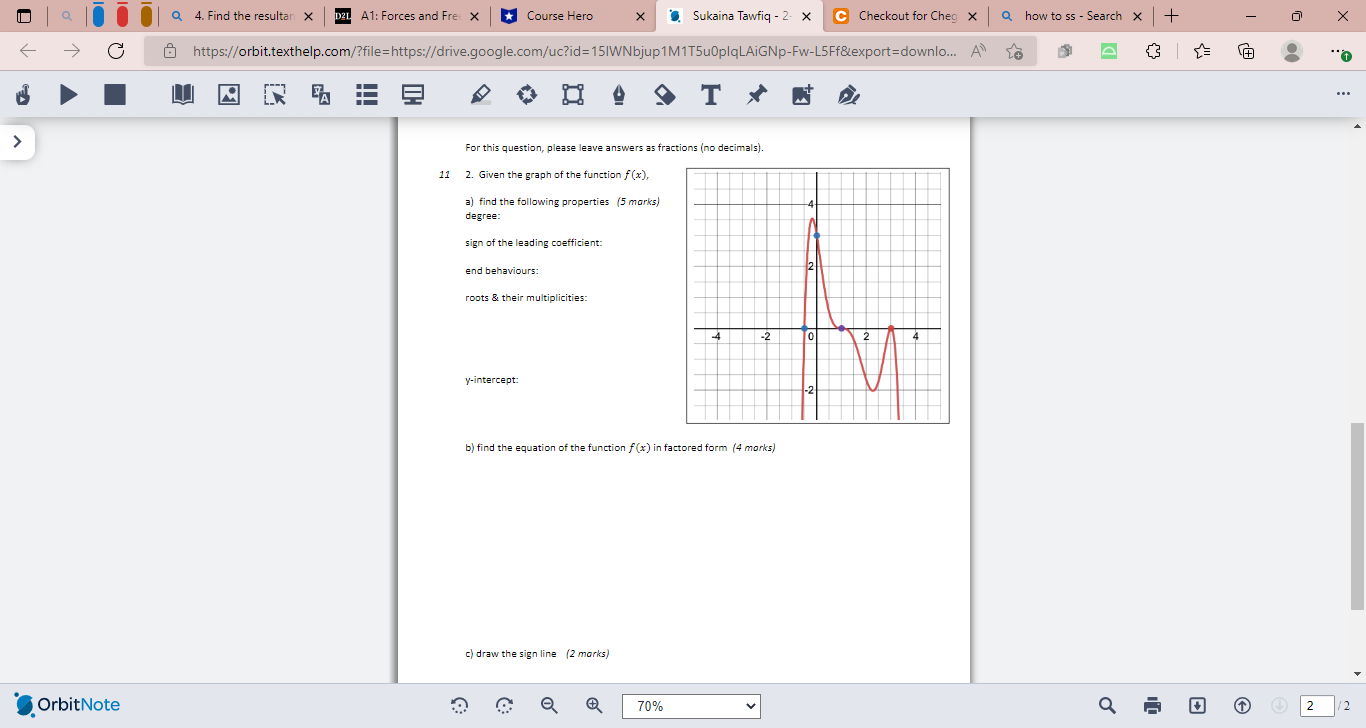The width and height of the screenshot is (1366, 728).
Task: Click the page number input field
Action: 1316,706
